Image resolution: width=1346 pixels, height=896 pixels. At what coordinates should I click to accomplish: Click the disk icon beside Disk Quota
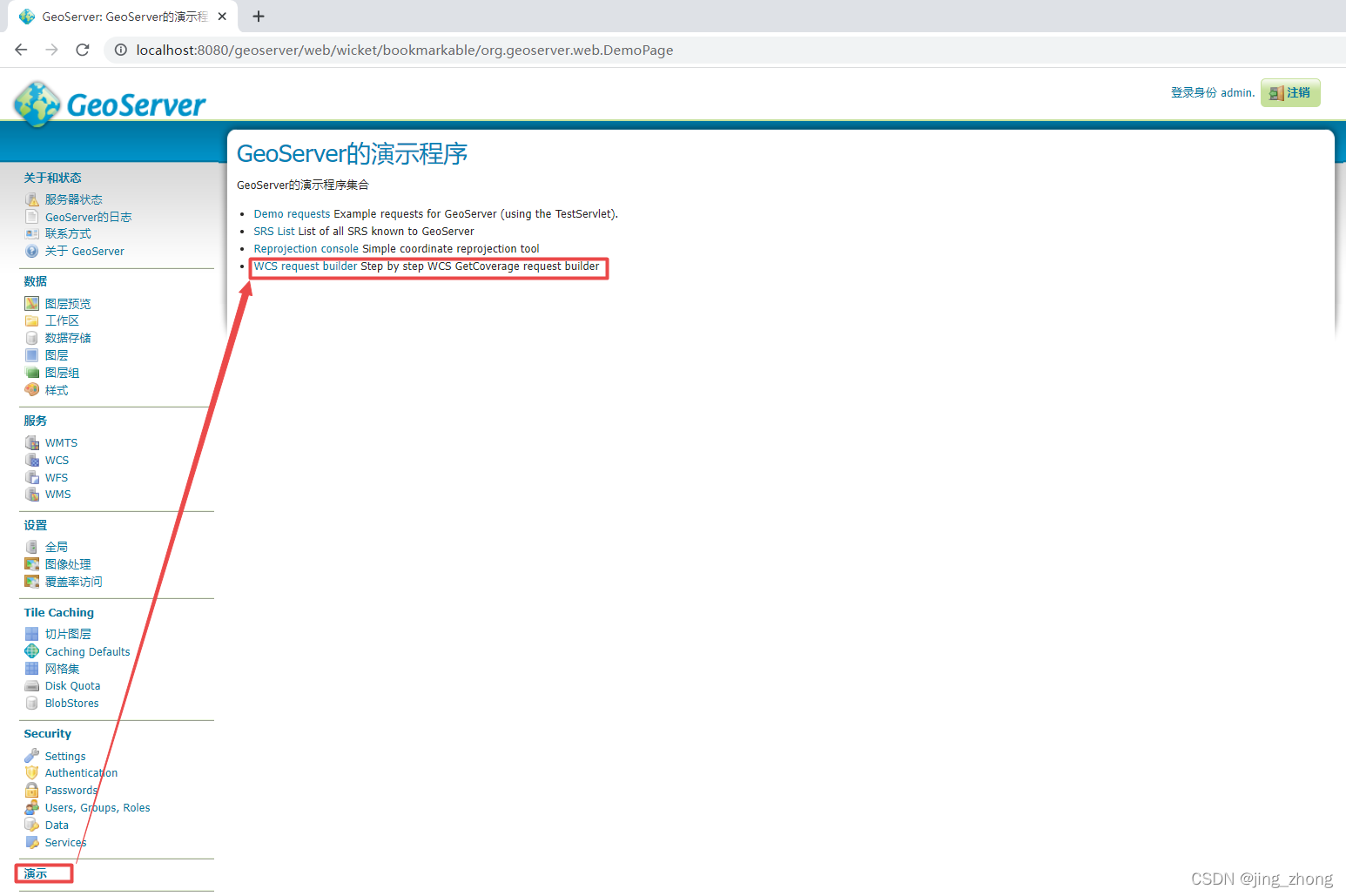coord(32,685)
